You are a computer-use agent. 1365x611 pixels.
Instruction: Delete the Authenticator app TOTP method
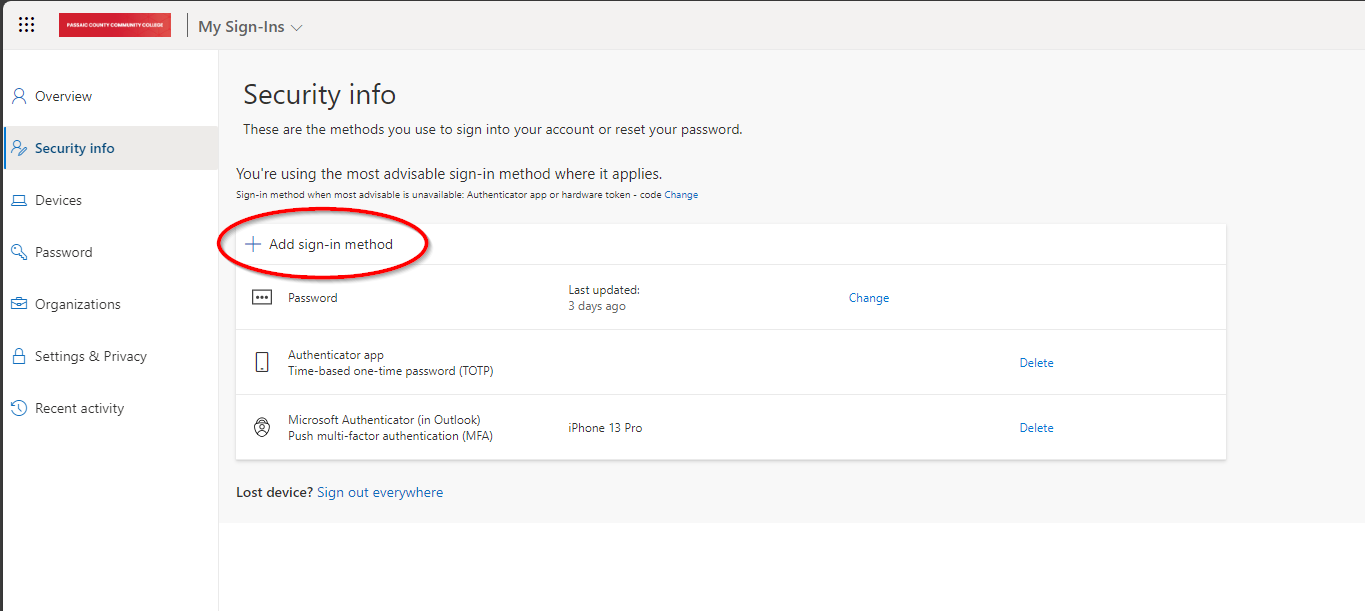point(1036,363)
